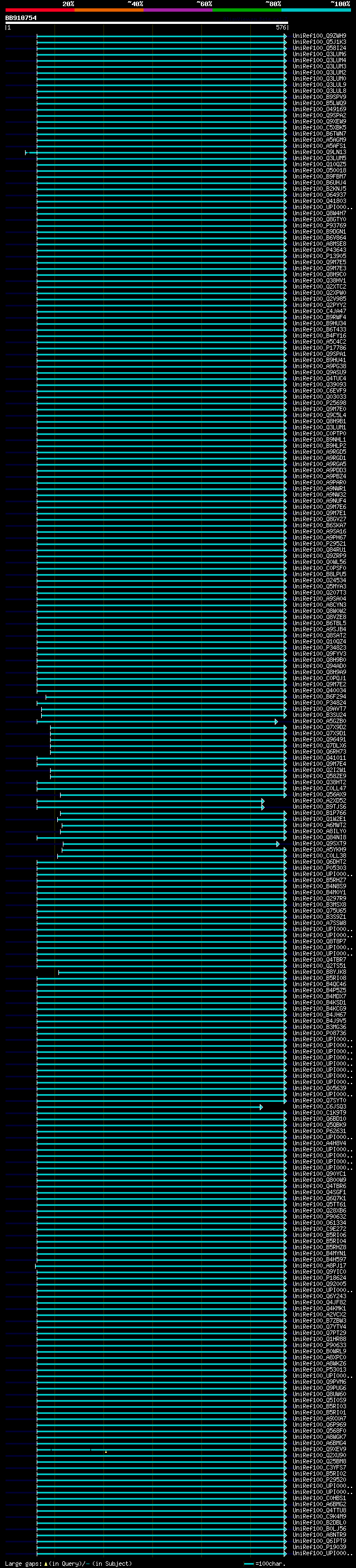The height and width of the screenshot is (1568, 356).
Task: Select hit UniRef100_A5GZB0
Action: 319,721
